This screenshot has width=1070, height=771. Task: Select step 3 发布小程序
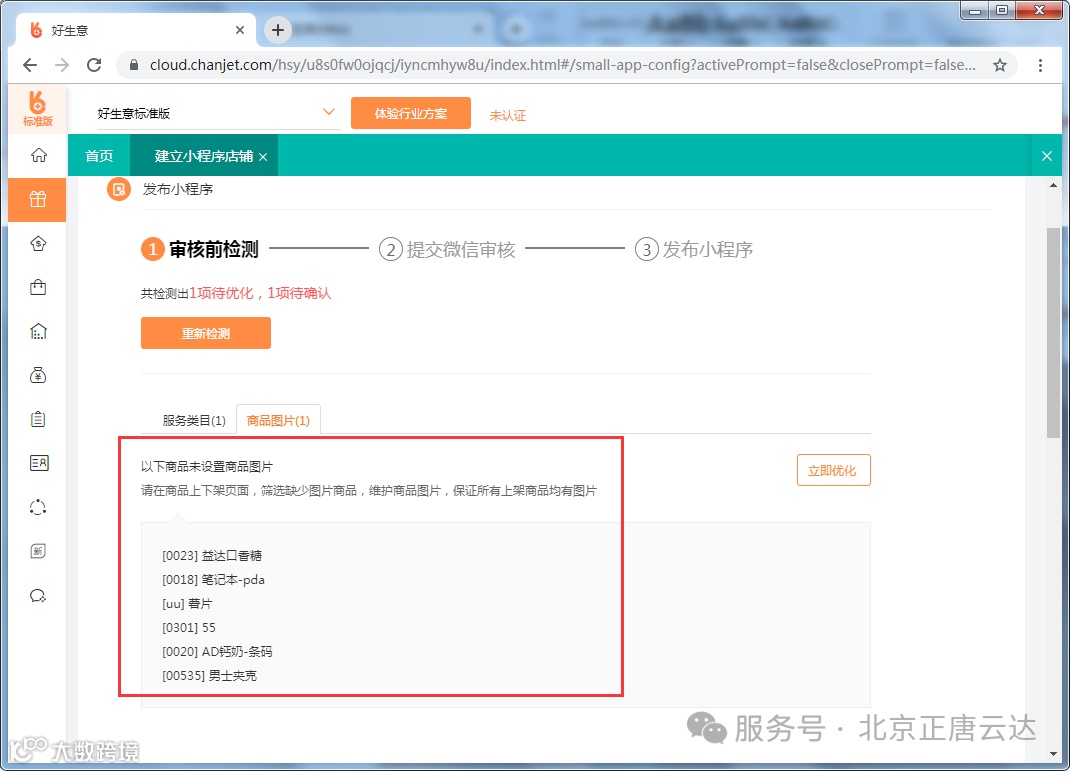[x=693, y=250]
